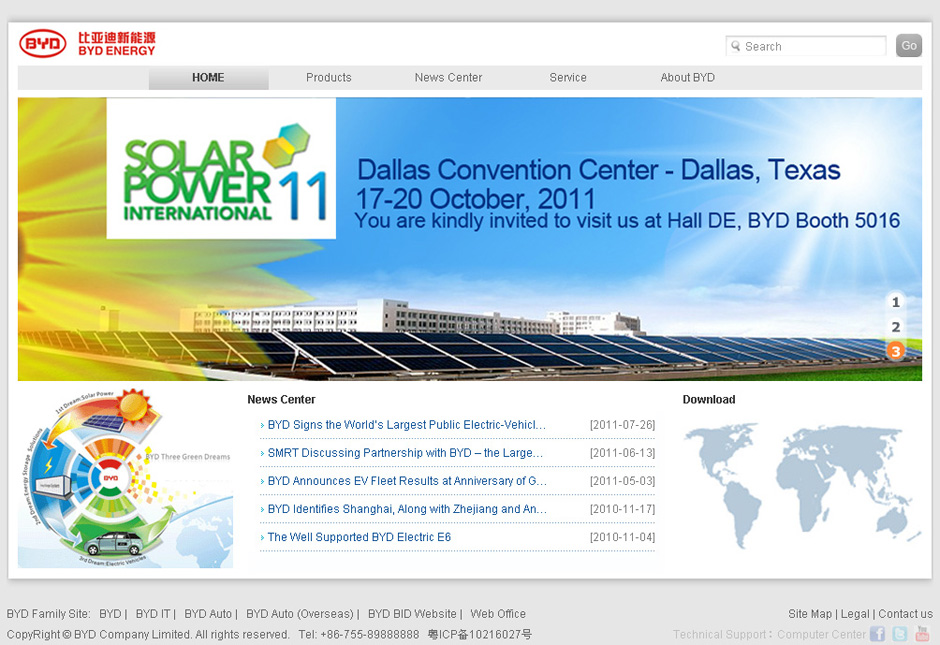Click the CopyRight BYD Company Limited text
Screen dimensions: 940x645
[x=148, y=635]
